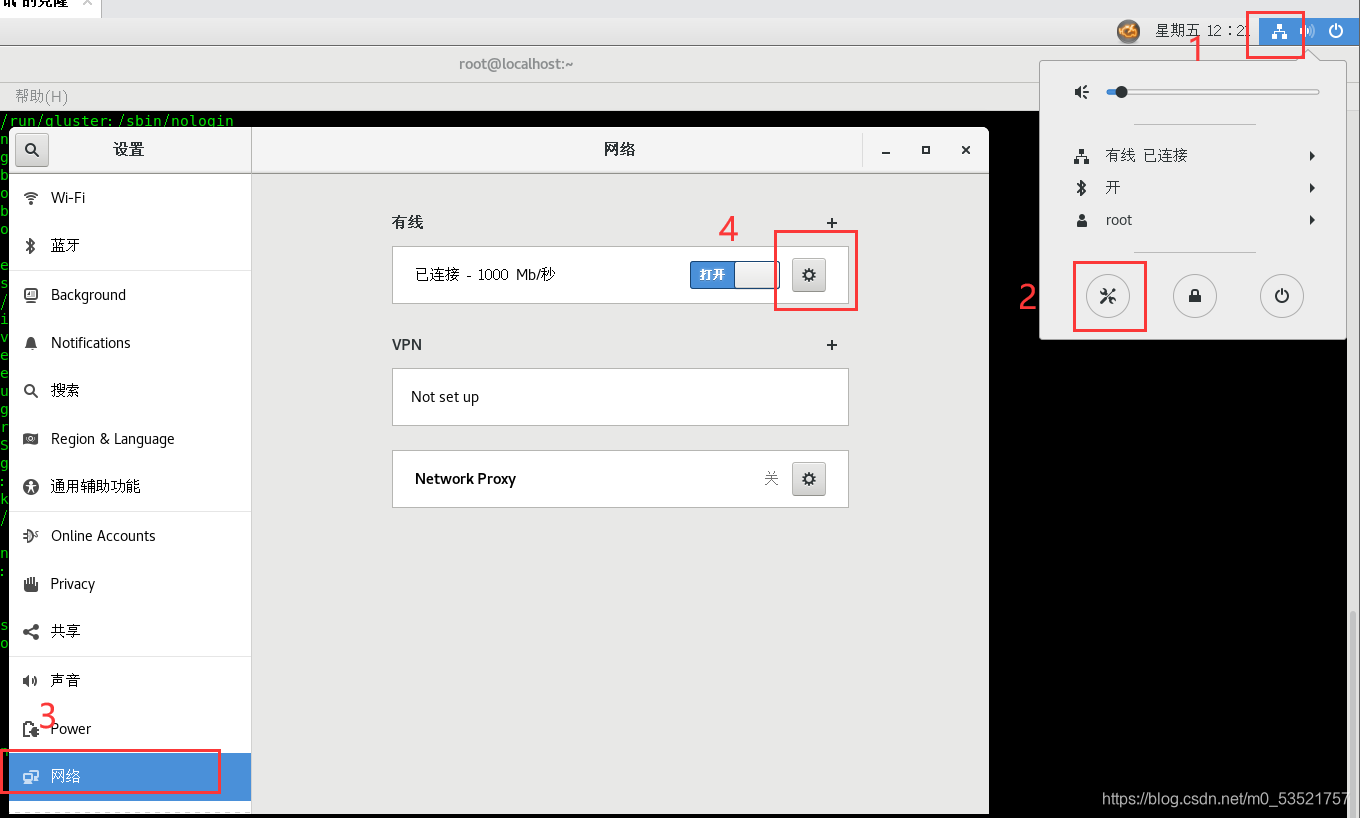
Task: Click volume icon in top bar
Action: point(1307,31)
